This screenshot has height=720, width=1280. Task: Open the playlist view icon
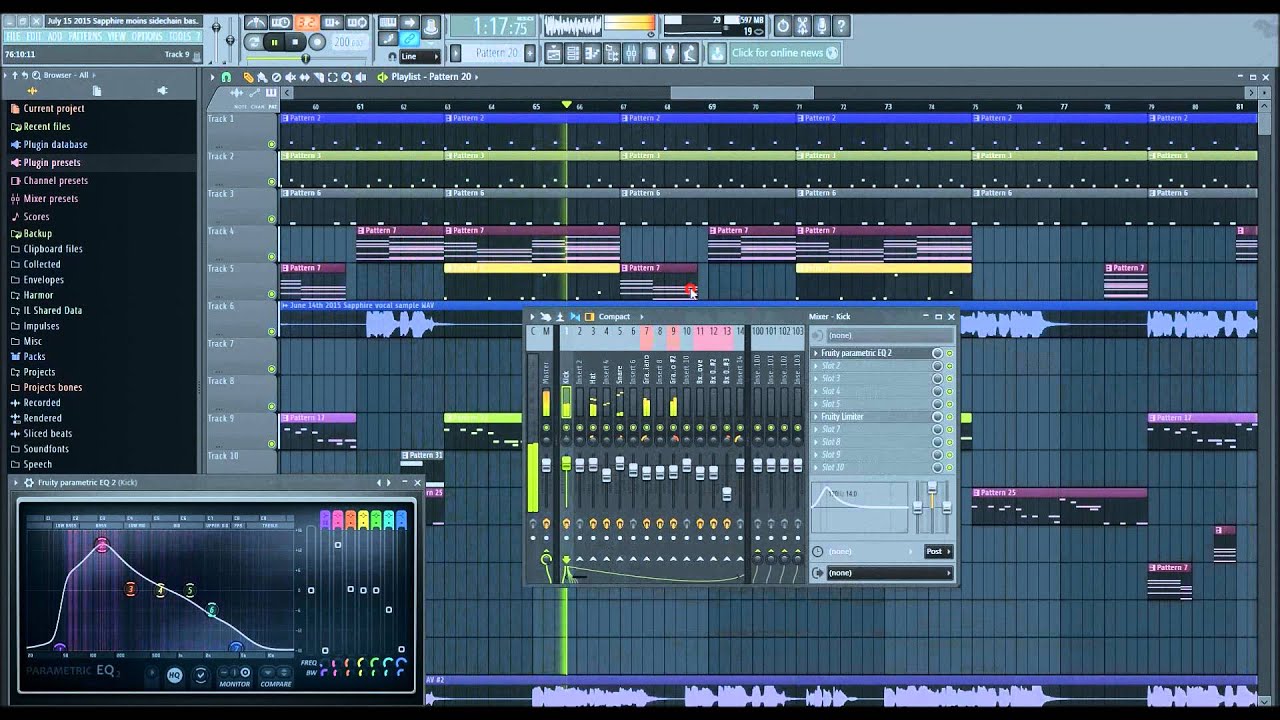(553, 53)
